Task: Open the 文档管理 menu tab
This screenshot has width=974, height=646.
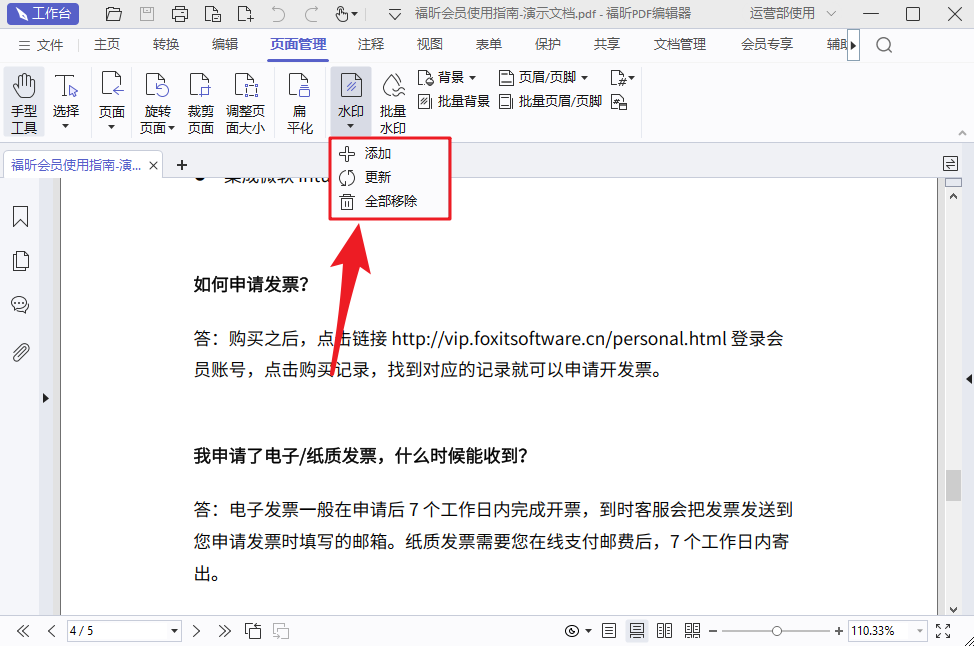Action: [680, 44]
